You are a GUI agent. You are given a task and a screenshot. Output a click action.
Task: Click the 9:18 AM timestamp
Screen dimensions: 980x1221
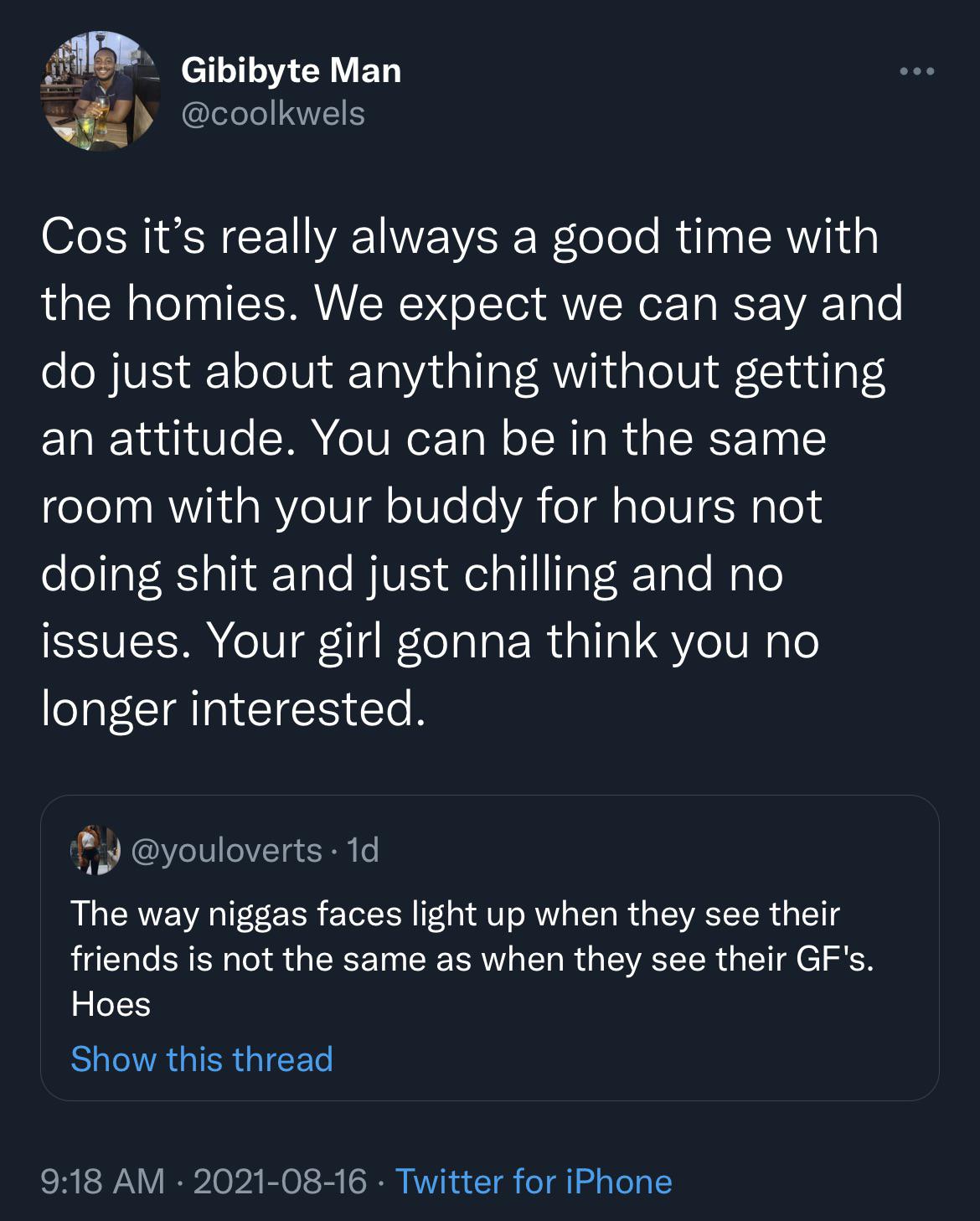click(x=102, y=1182)
